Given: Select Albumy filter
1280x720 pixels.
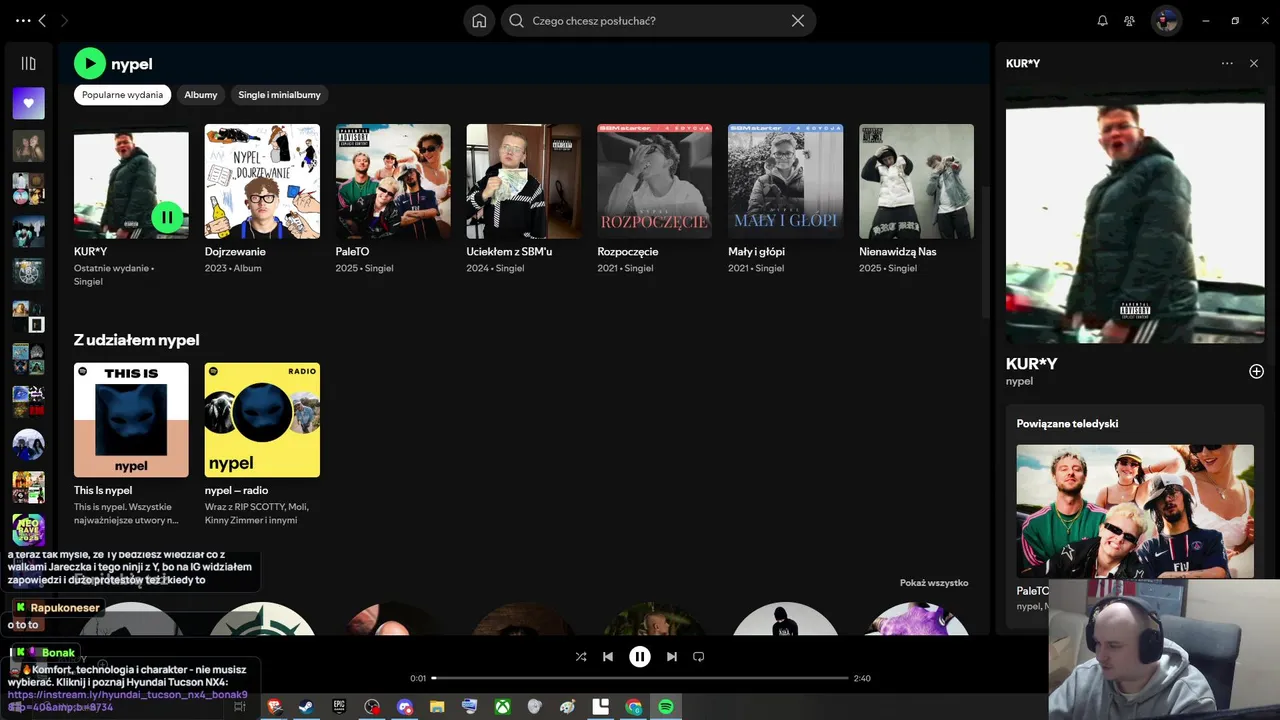Looking at the screenshot, I should tap(201, 95).
